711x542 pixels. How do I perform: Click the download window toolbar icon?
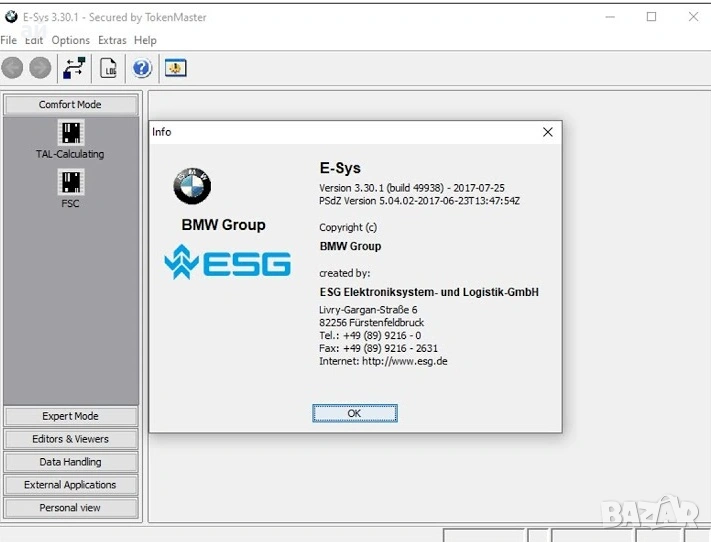point(176,68)
